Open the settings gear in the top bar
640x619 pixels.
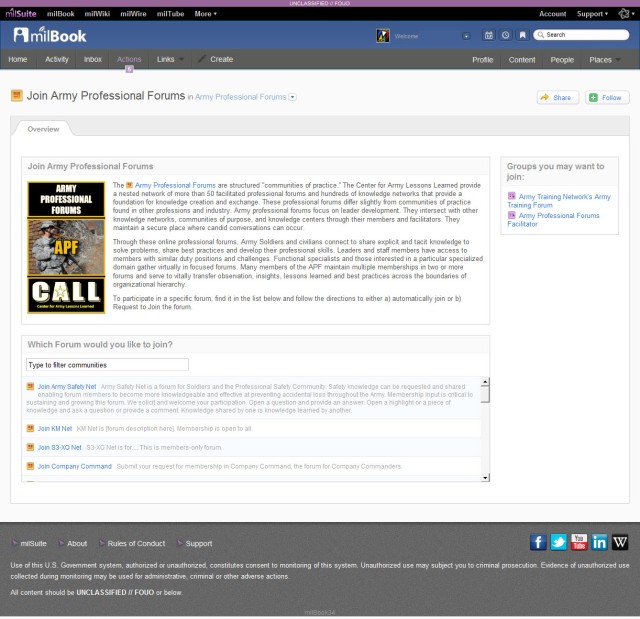[x=624, y=13]
